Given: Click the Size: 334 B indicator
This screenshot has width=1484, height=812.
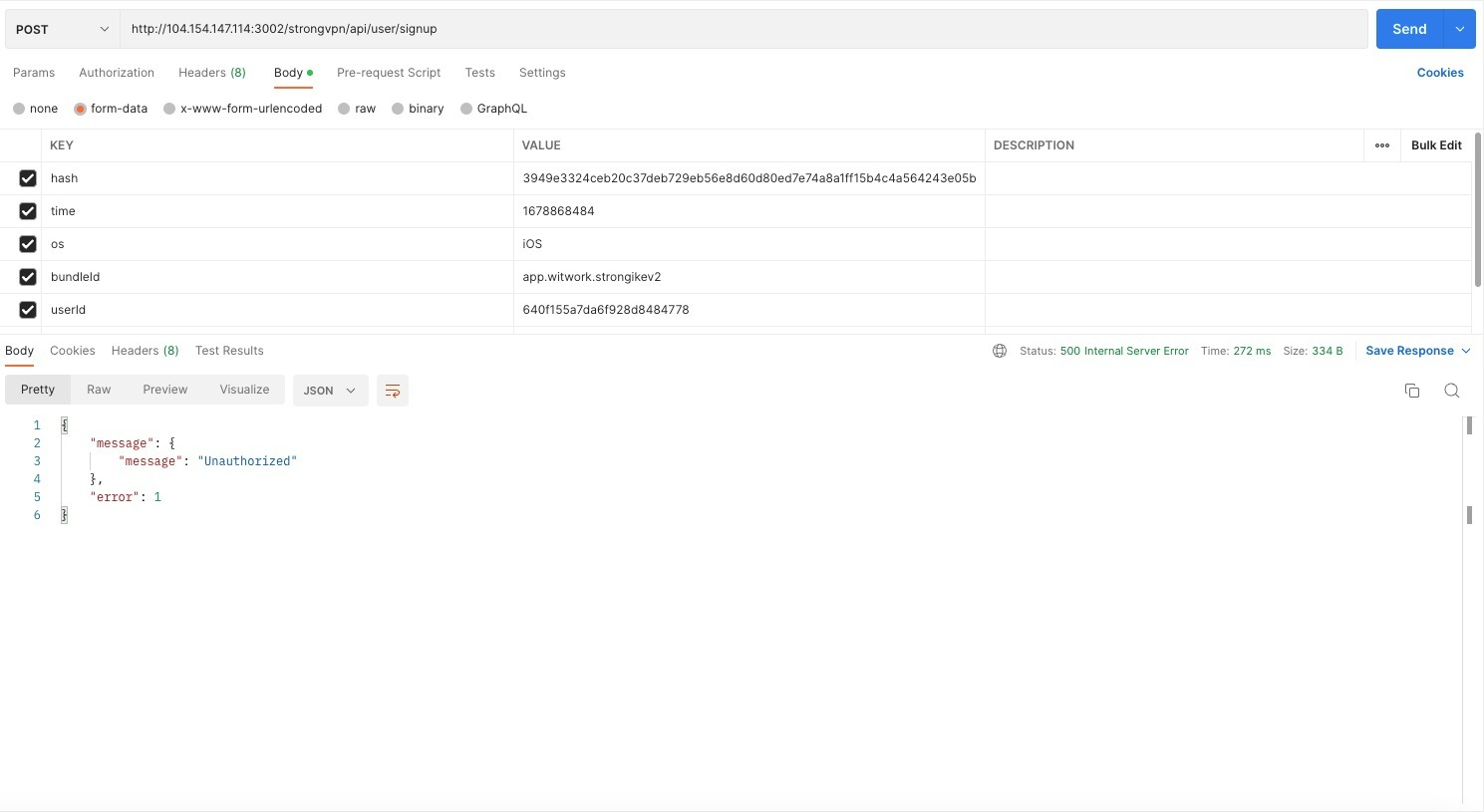Looking at the screenshot, I should tap(1313, 351).
